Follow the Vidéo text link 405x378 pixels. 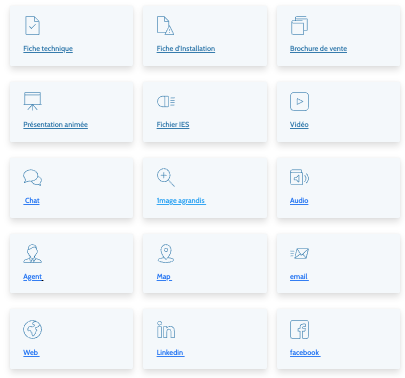point(299,125)
